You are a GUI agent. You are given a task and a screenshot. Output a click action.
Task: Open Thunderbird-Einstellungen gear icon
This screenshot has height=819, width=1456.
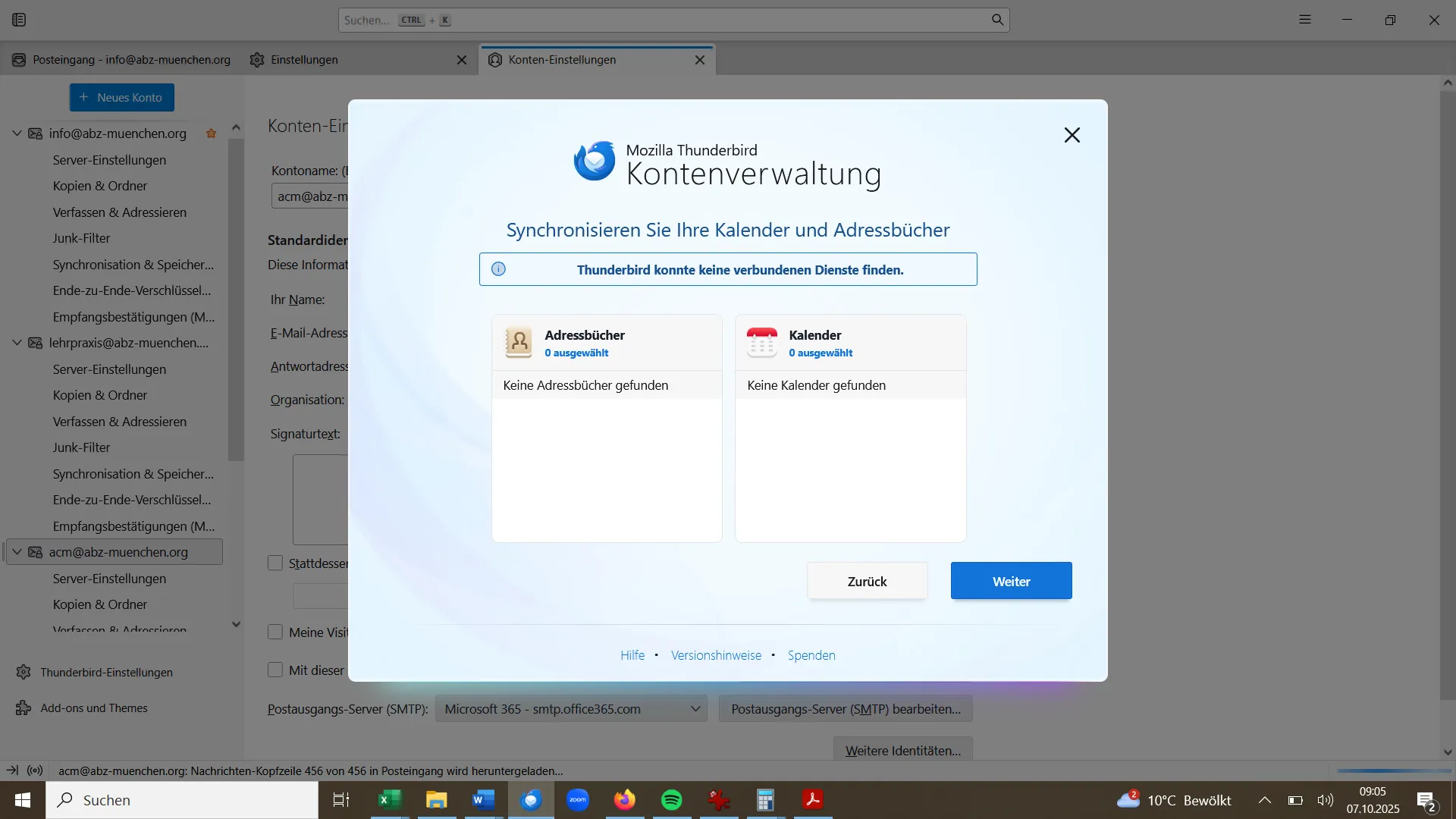(24, 673)
